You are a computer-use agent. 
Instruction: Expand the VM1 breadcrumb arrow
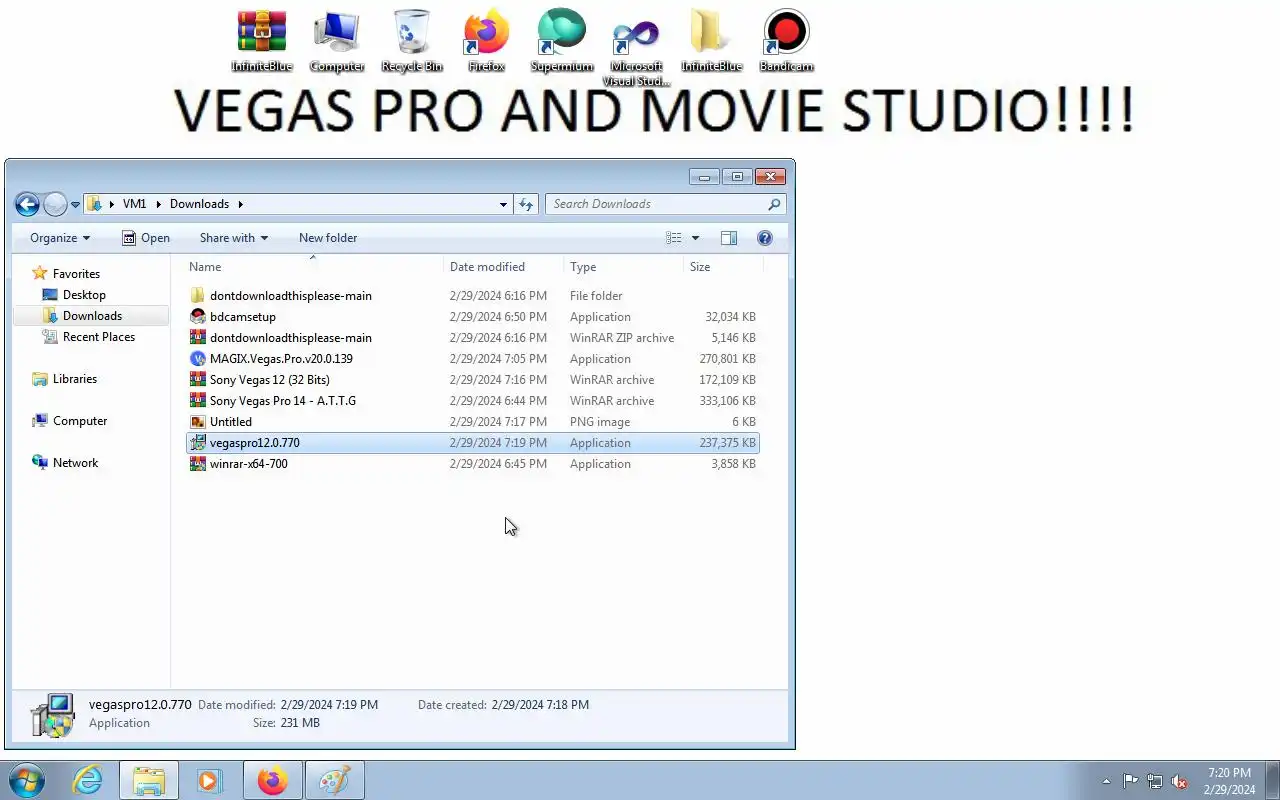pos(158,204)
